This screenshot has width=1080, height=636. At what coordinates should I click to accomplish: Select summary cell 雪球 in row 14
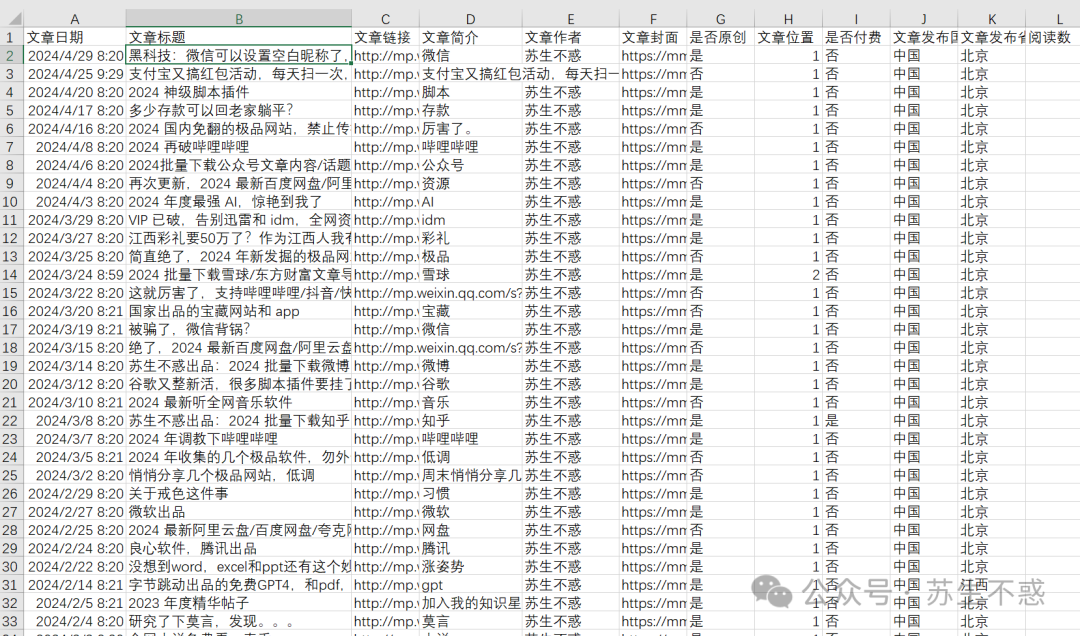[x=470, y=275]
